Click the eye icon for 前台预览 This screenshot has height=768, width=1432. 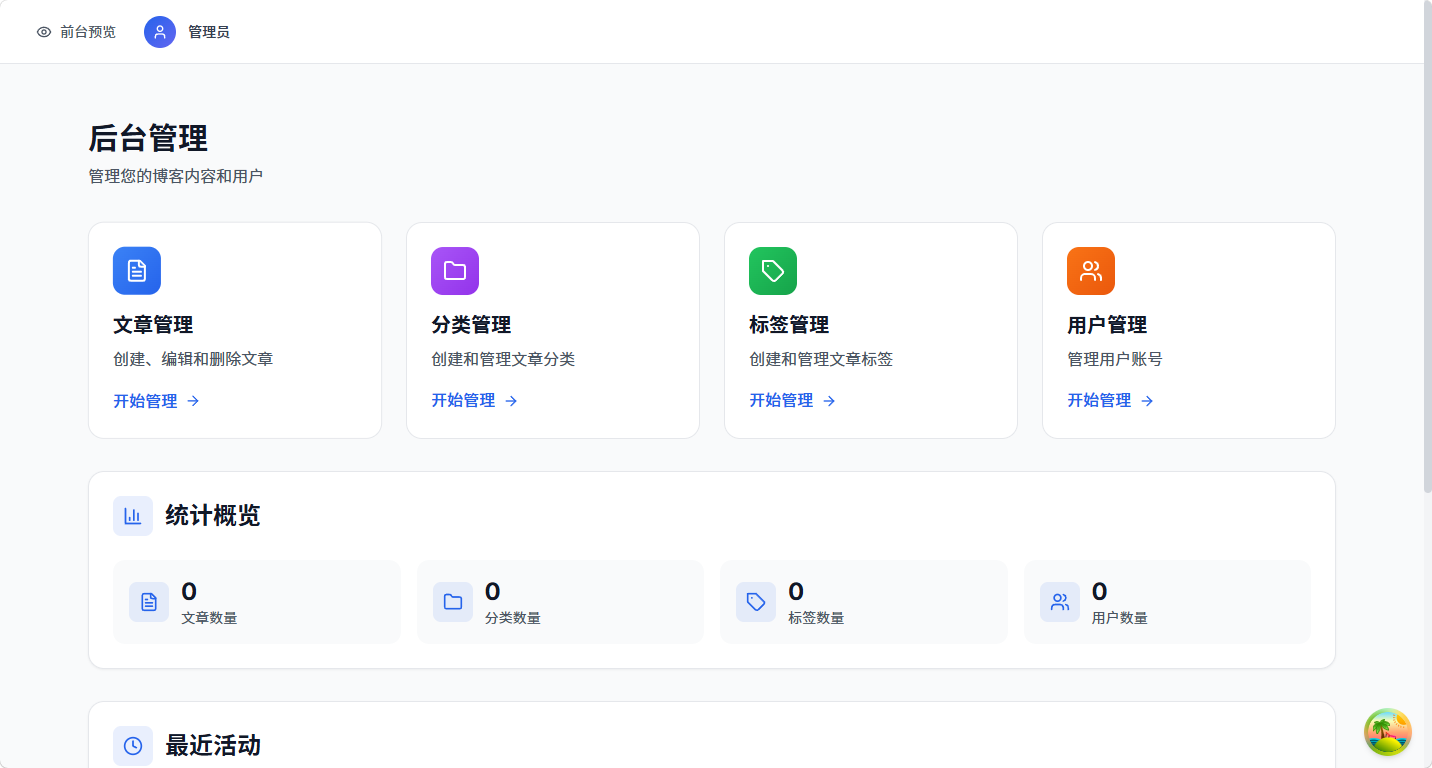tap(44, 32)
